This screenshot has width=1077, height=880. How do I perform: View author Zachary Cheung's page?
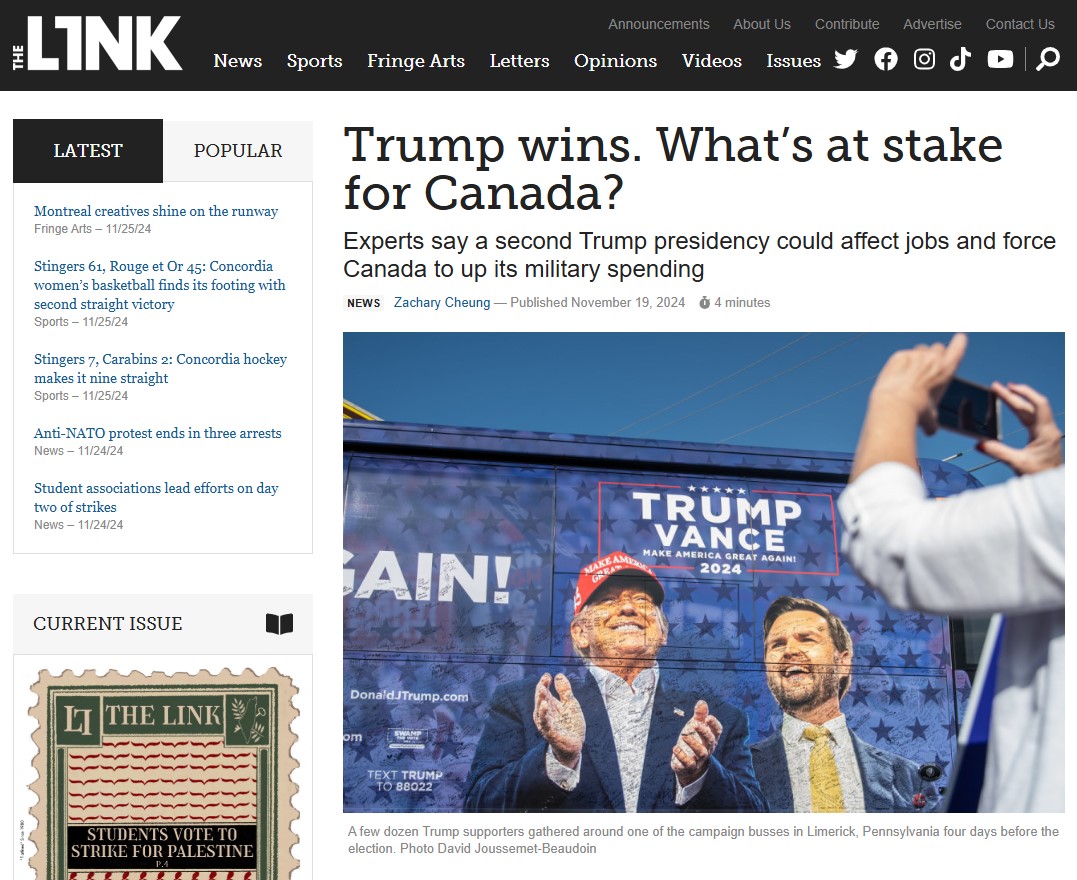click(442, 302)
